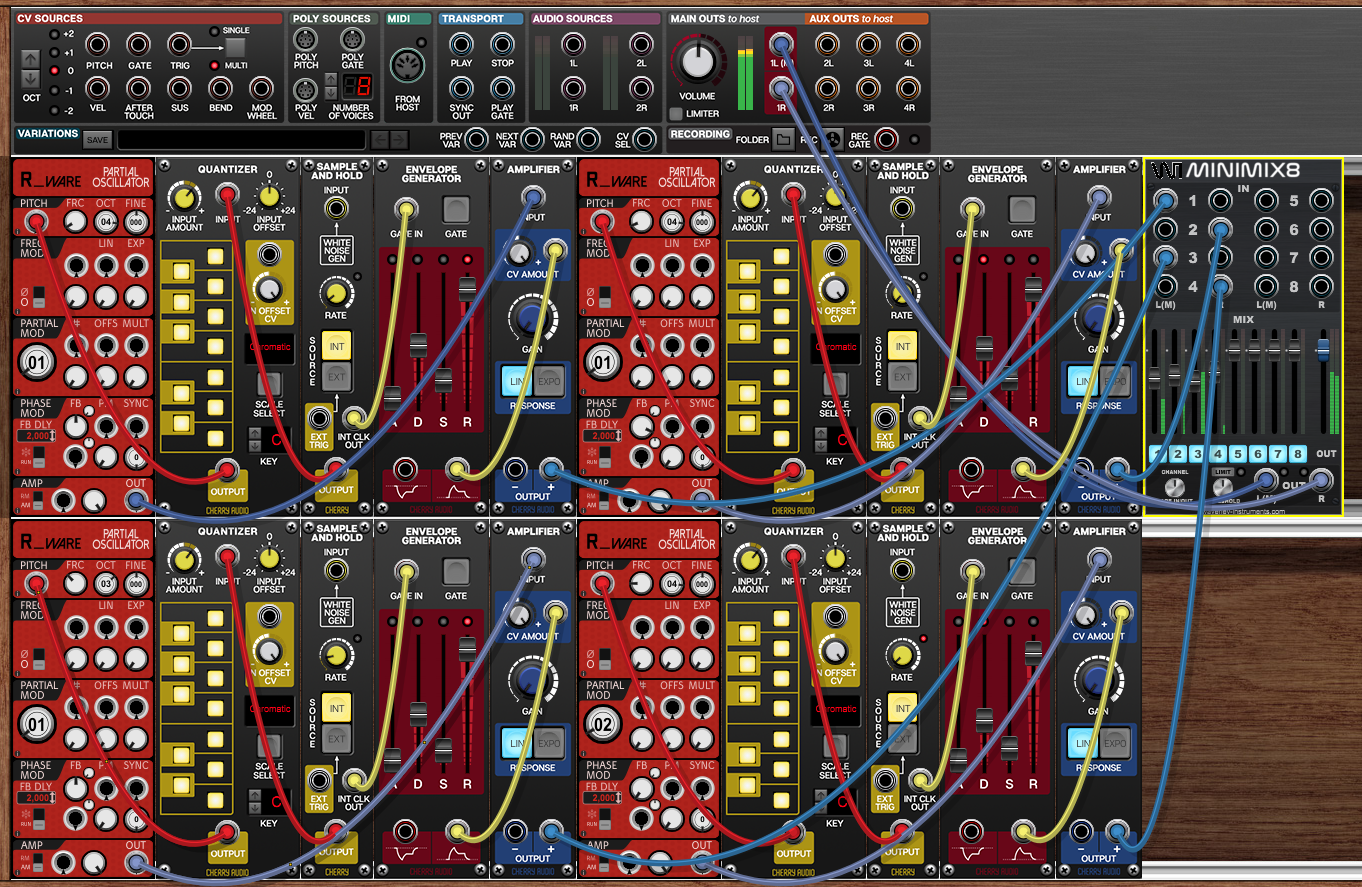Click lower-right Envelope Generator GATE button
This screenshot has height=887, width=1362.
[1022, 571]
